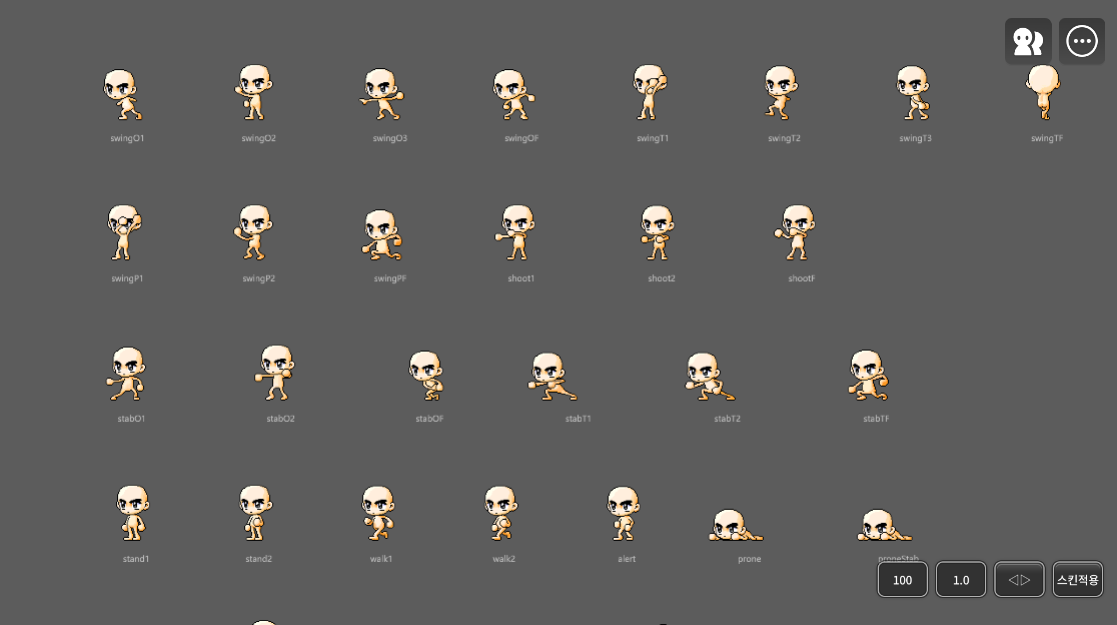
Task: Select the swingPF pose sprite
Action: 382,235
